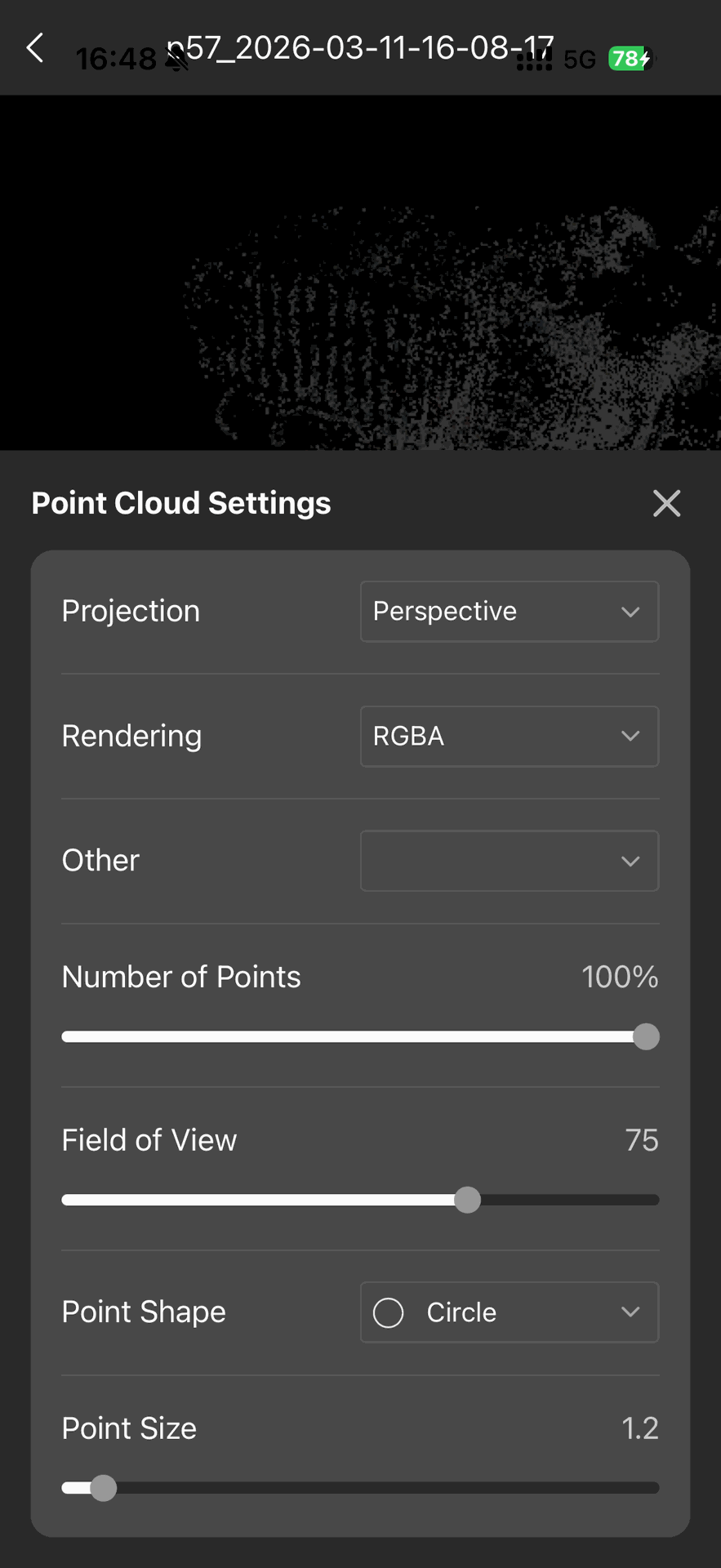The image size is (721, 1568).
Task: Click the circle icon in Point Shape
Action: point(389,1312)
